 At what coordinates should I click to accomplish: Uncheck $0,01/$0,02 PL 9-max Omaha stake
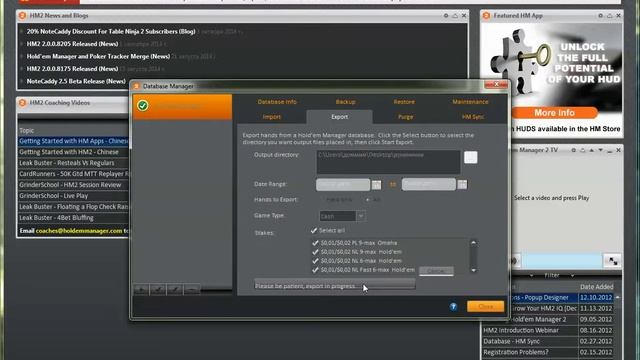click(315, 243)
